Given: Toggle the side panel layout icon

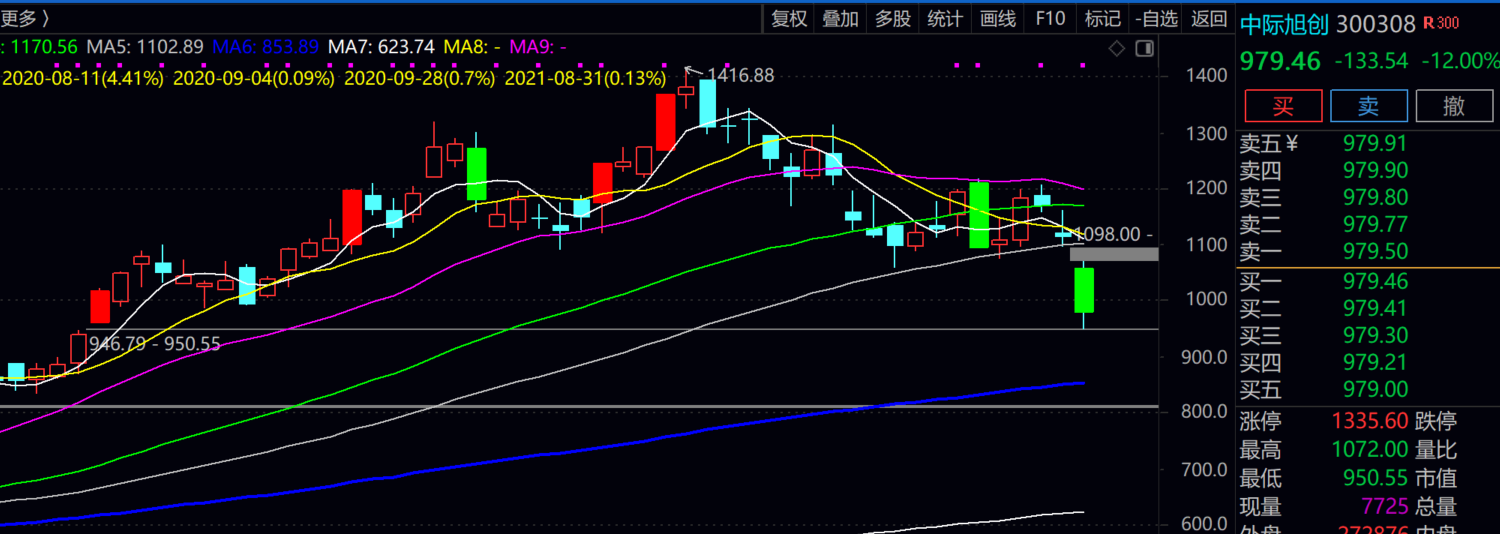Looking at the screenshot, I should 1144,48.
